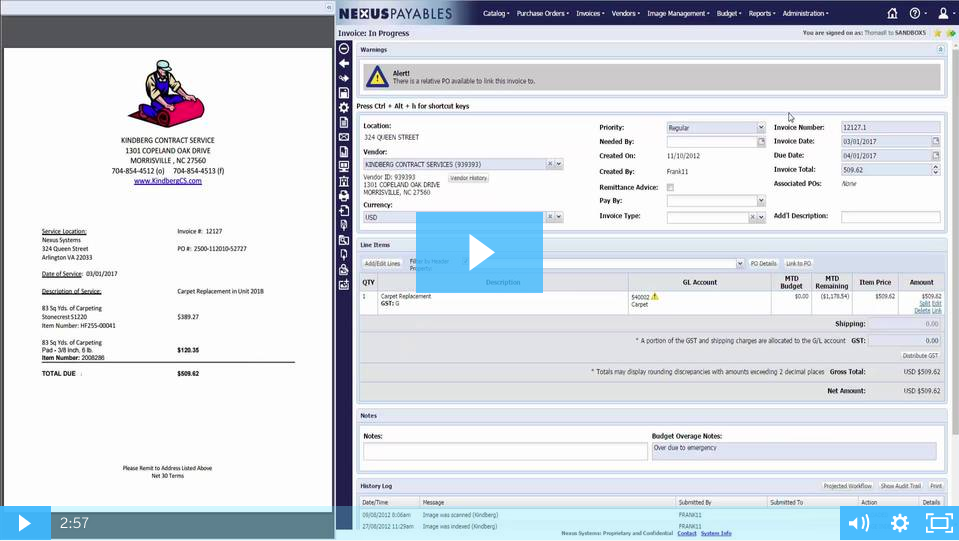The width and height of the screenshot is (959, 541).
Task: Click the printer icon in the invoice sidebar
Action: [x=344, y=196]
